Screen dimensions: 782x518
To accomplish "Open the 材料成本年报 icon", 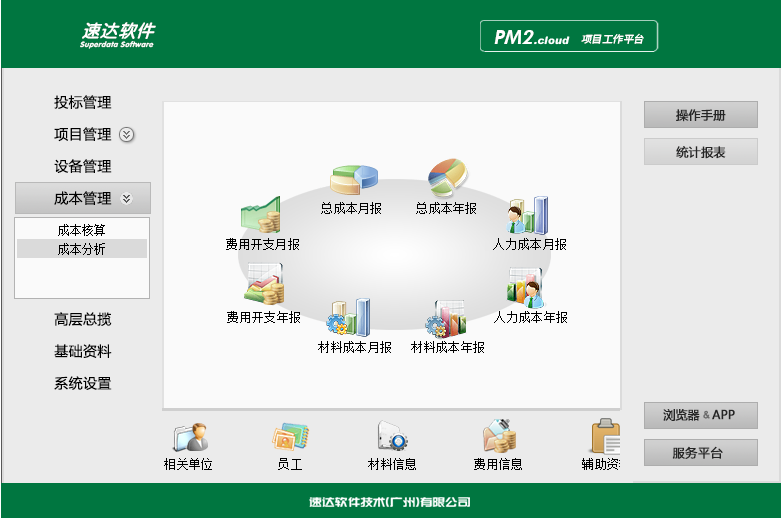I will (x=446, y=318).
